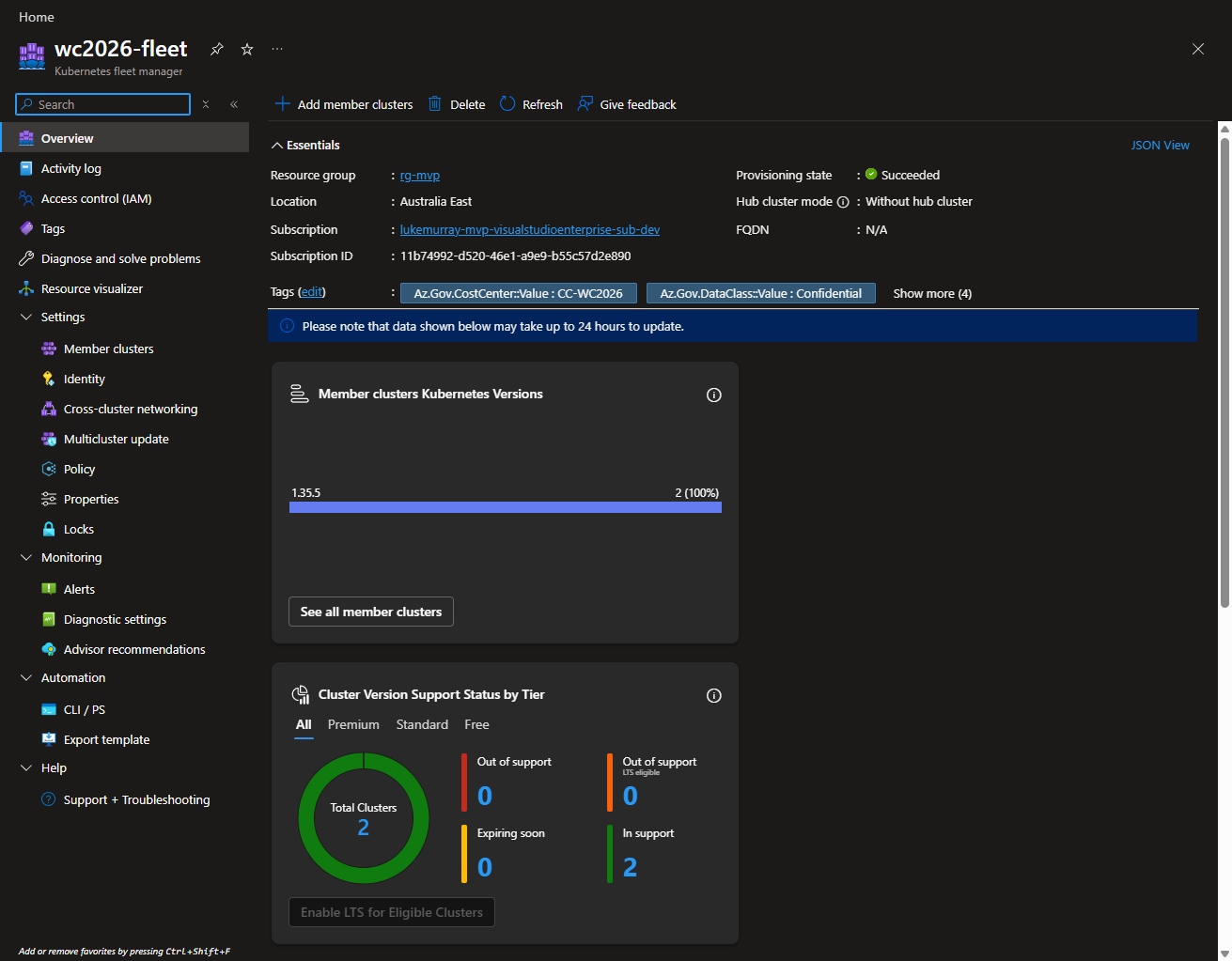Open the rg-mvp resource group link
1232x961 pixels.
[420, 176]
